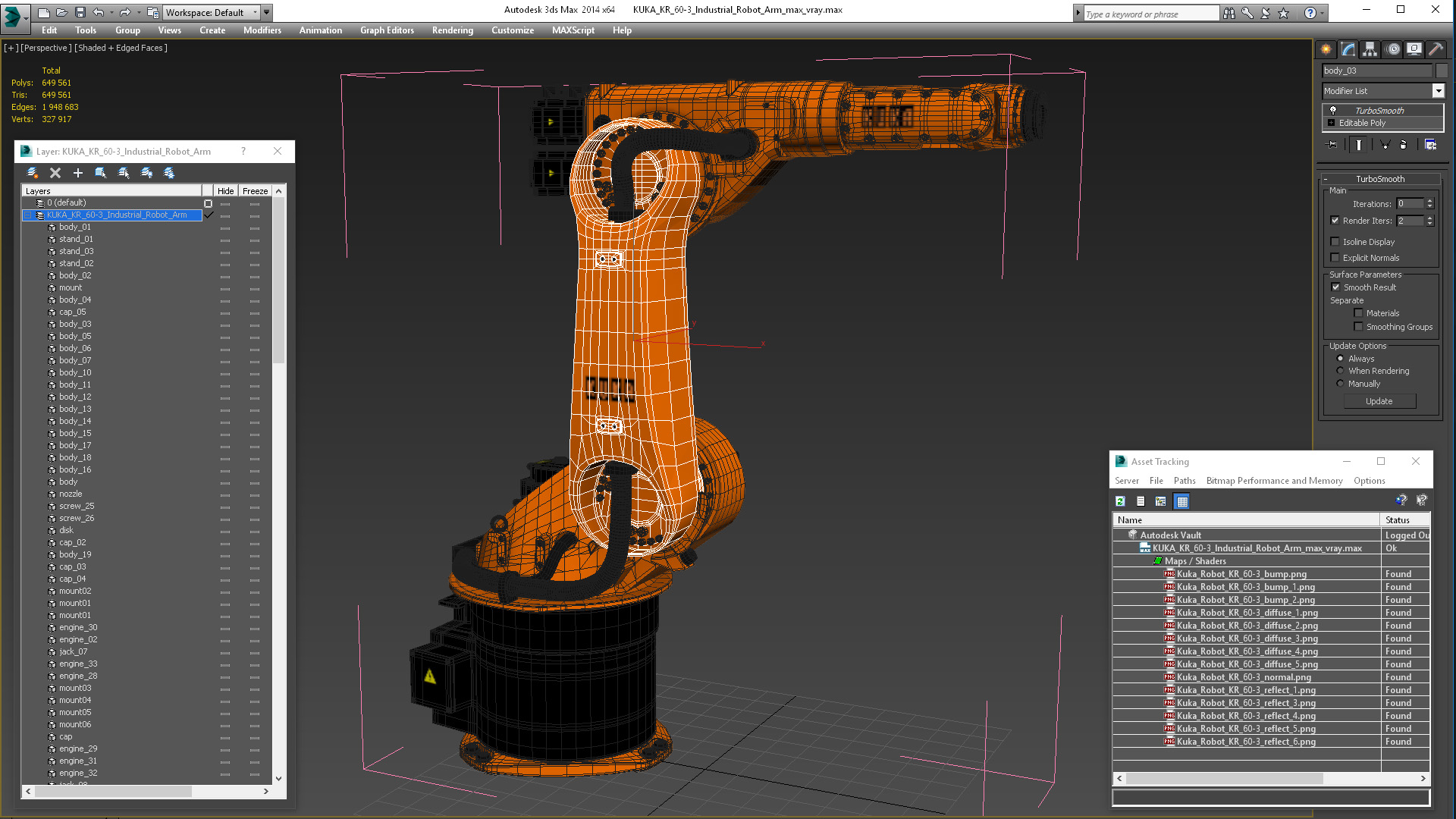Select the Always update option
The height and width of the screenshot is (819, 1456).
tap(1340, 359)
